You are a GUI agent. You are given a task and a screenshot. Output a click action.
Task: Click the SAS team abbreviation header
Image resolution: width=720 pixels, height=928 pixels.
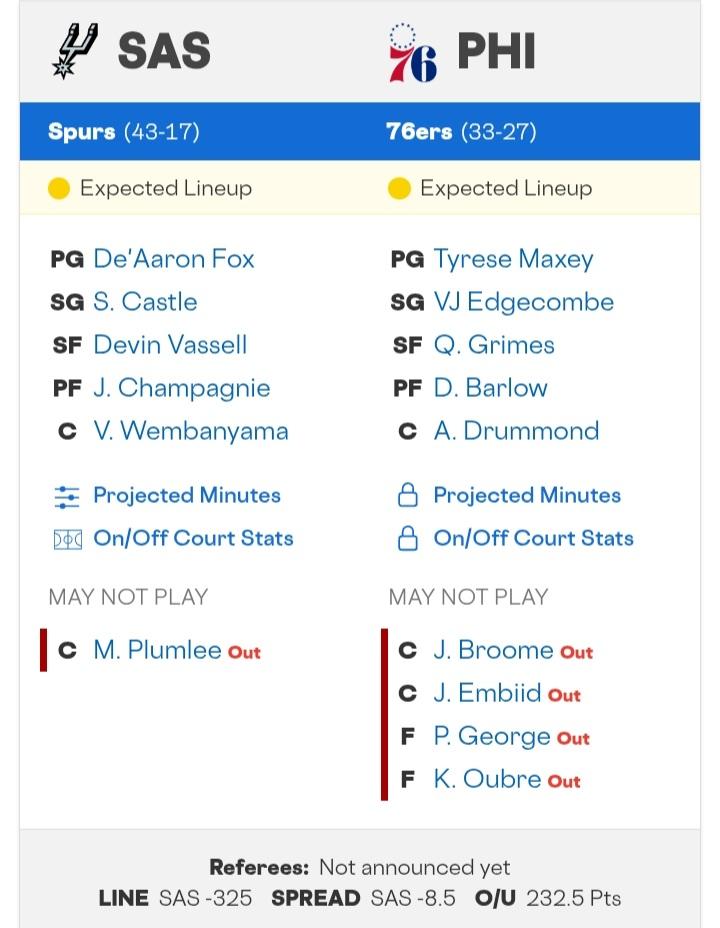[164, 51]
